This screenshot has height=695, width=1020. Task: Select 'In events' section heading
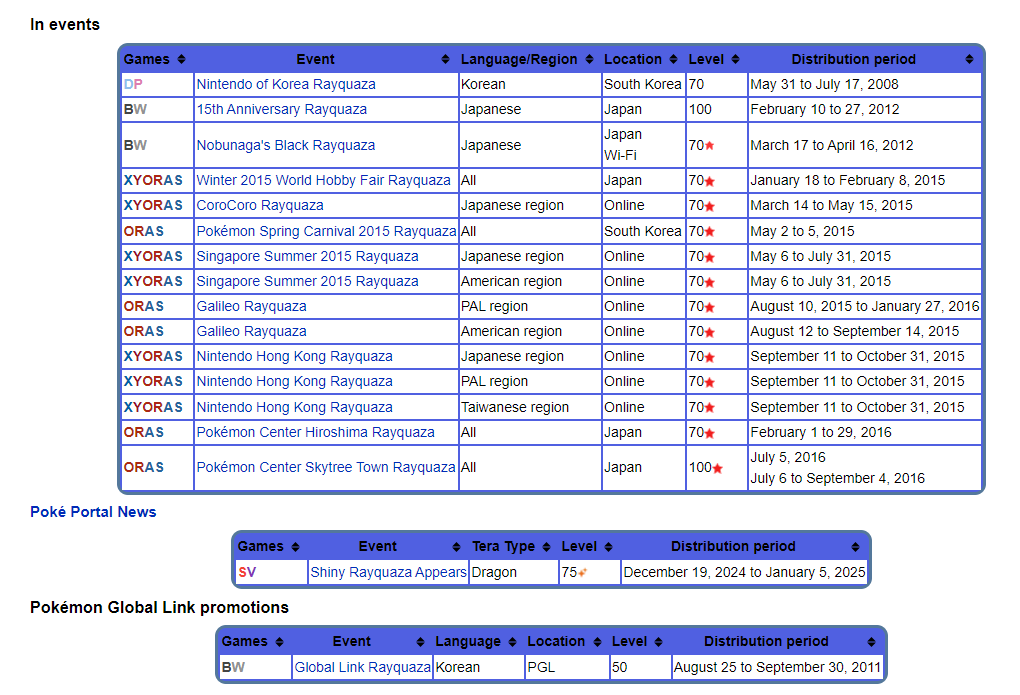(65, 25)
